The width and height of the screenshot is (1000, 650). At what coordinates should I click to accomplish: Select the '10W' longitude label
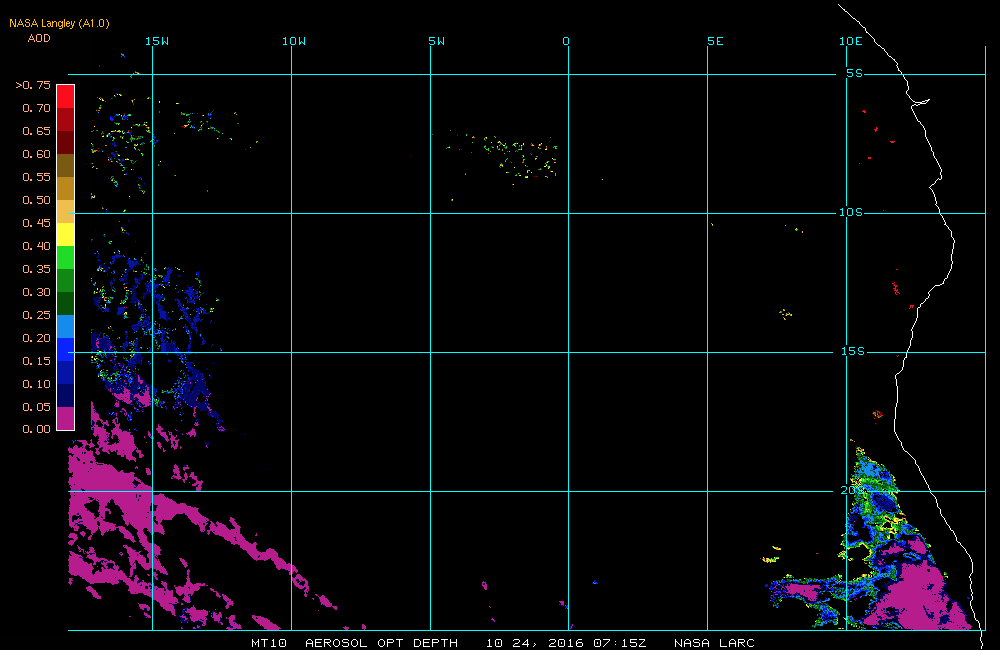click(x=294, y=41)
